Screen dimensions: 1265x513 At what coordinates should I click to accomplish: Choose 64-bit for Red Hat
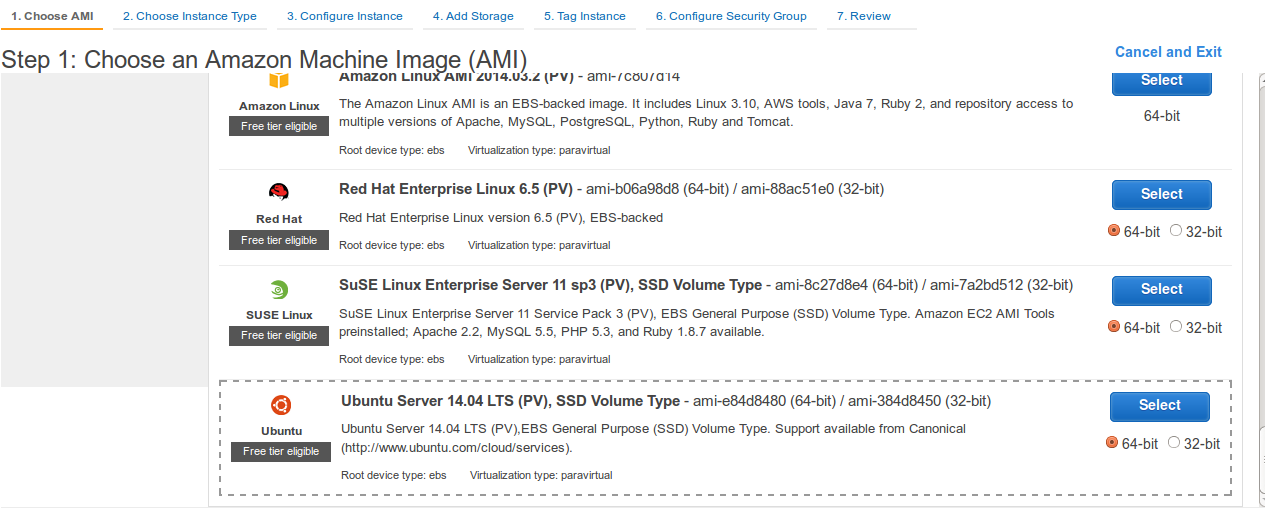(1114, 231)
